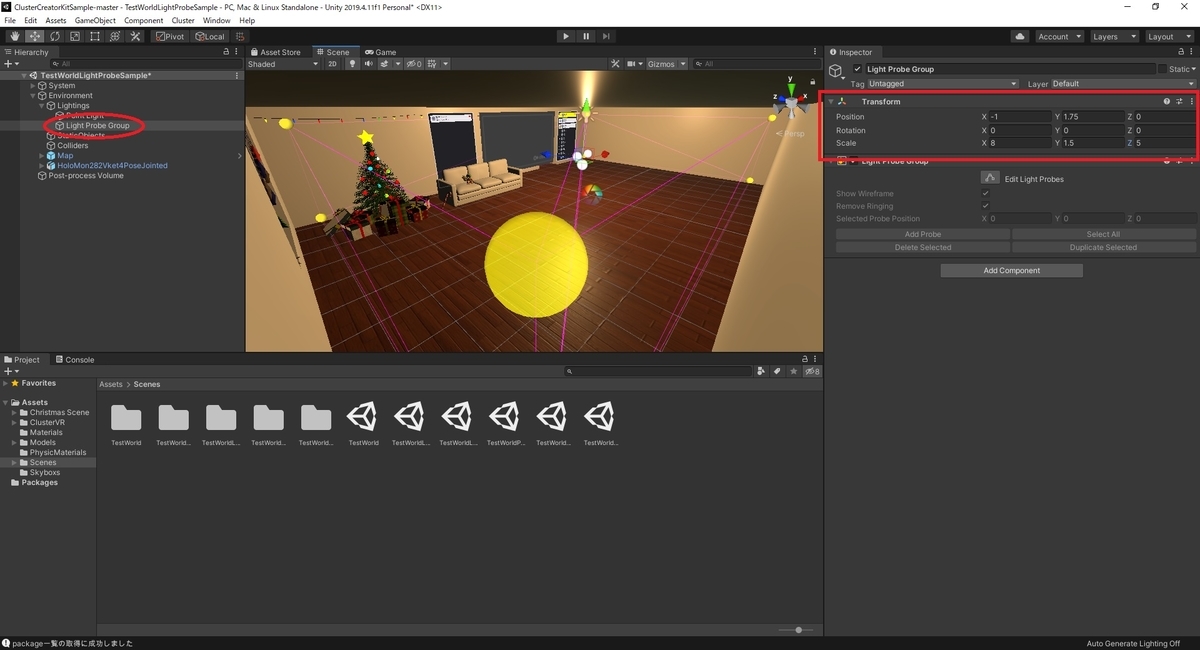Image resolution: width=1200 pixels, height=650 pixels.
Task: Toggle scene lighting bulb icon
Action: tap(352, 64)
